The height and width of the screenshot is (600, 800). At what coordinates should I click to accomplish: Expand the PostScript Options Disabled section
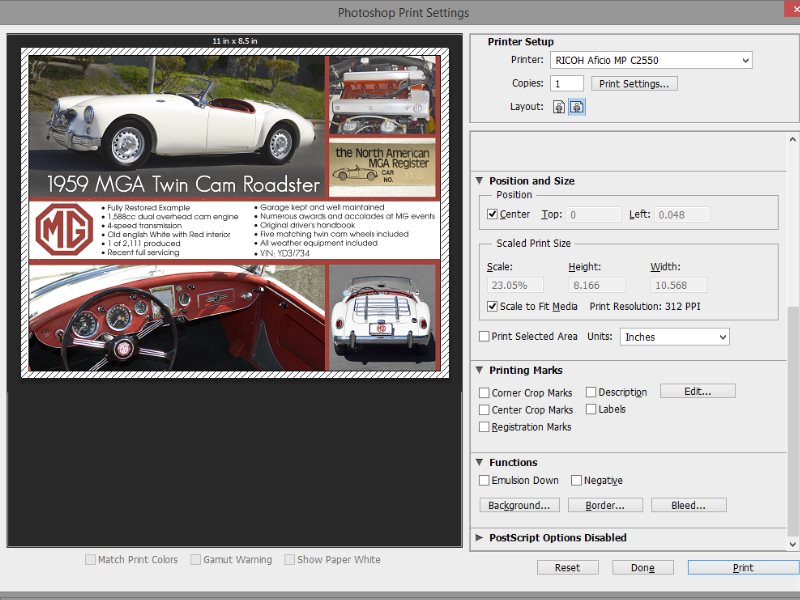click(480, 538)
